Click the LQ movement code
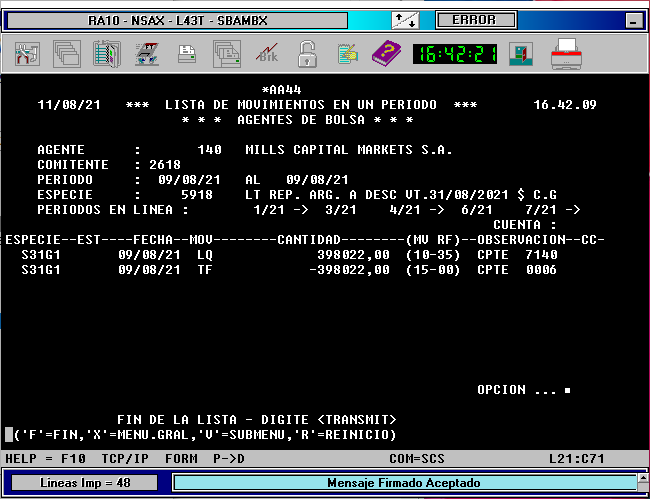Image resolution: width=650 pixels, height=499 pixels. click(205, 254)
